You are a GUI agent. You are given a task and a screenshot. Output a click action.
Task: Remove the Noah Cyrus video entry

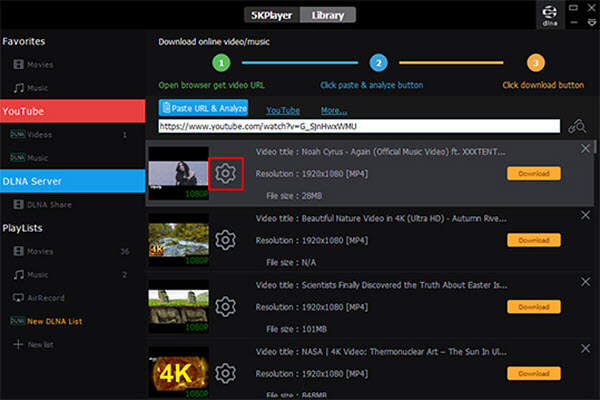point(586,148)
